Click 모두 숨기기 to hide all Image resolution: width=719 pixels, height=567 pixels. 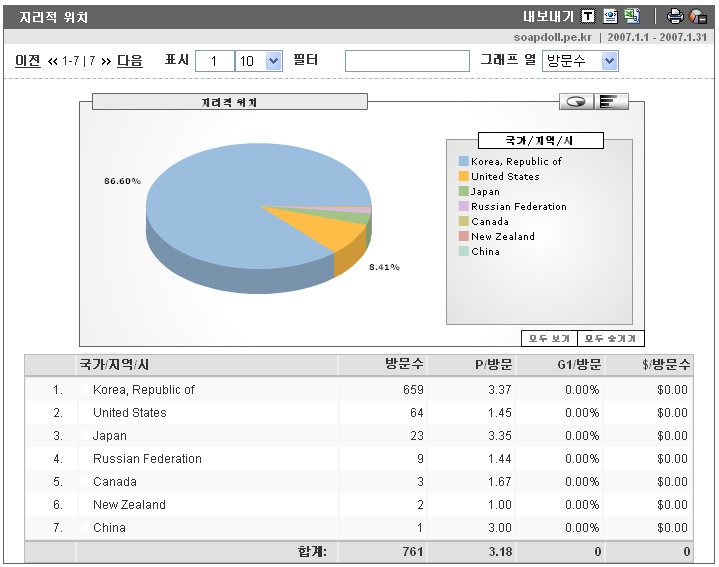click(610, 338)
